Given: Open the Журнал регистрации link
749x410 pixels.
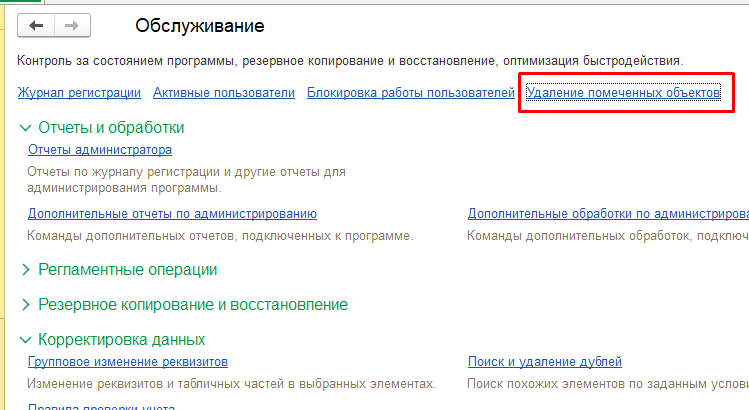Looking at the screenshot, I should pyautogui.click(x=79, y=92).
